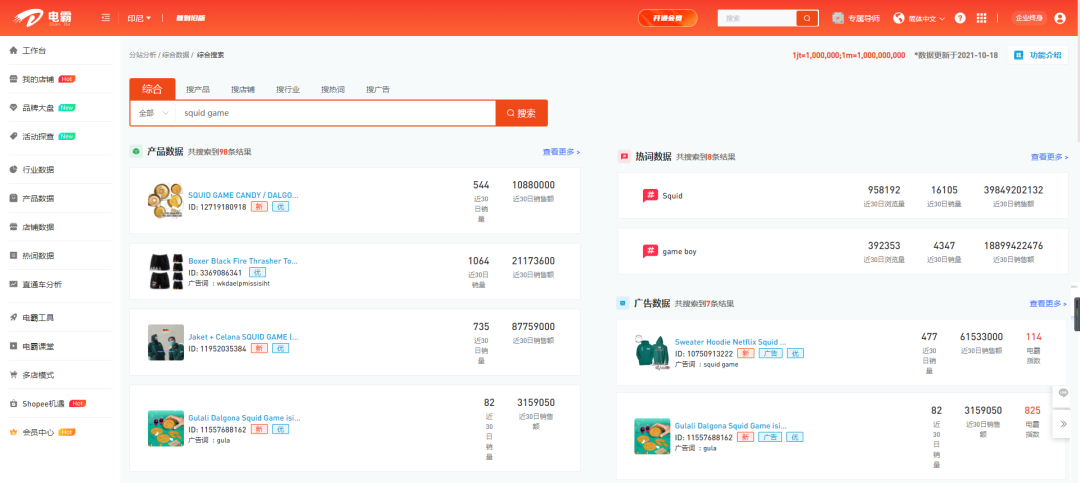1080x483 pixels.
Task: Click the 热词数据 red section icon
Action: [x=624, y=156]
